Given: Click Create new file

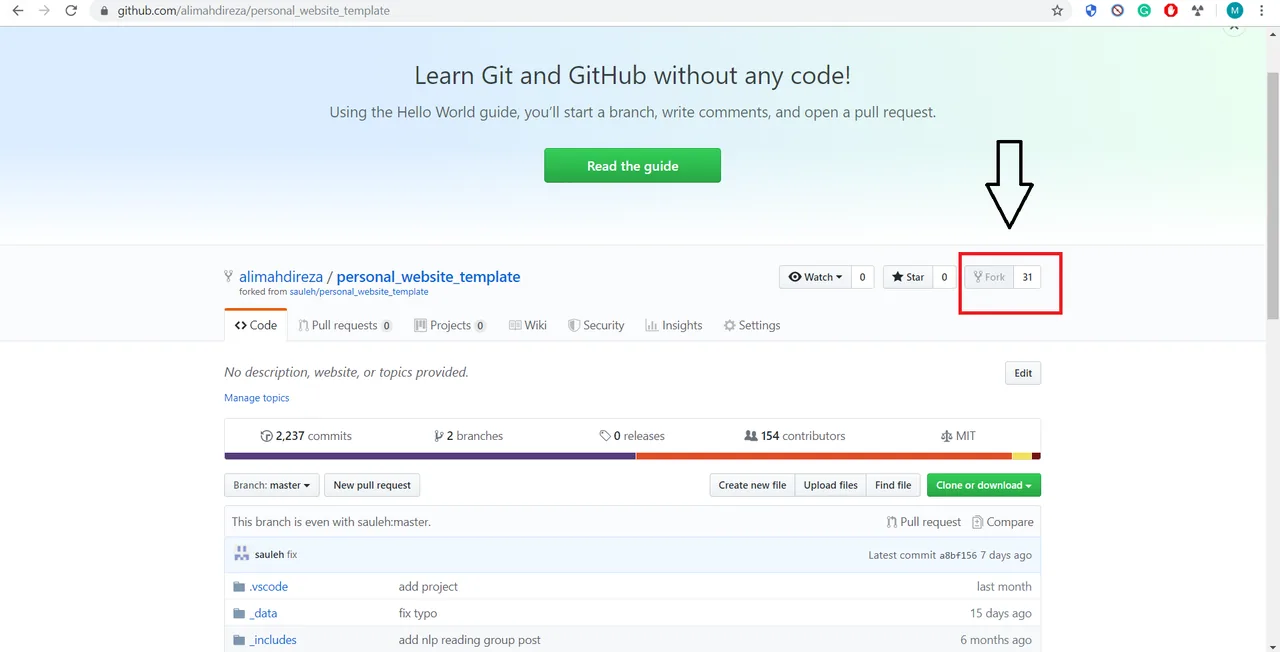Looking at the screenshot, I should coord(752,485).
